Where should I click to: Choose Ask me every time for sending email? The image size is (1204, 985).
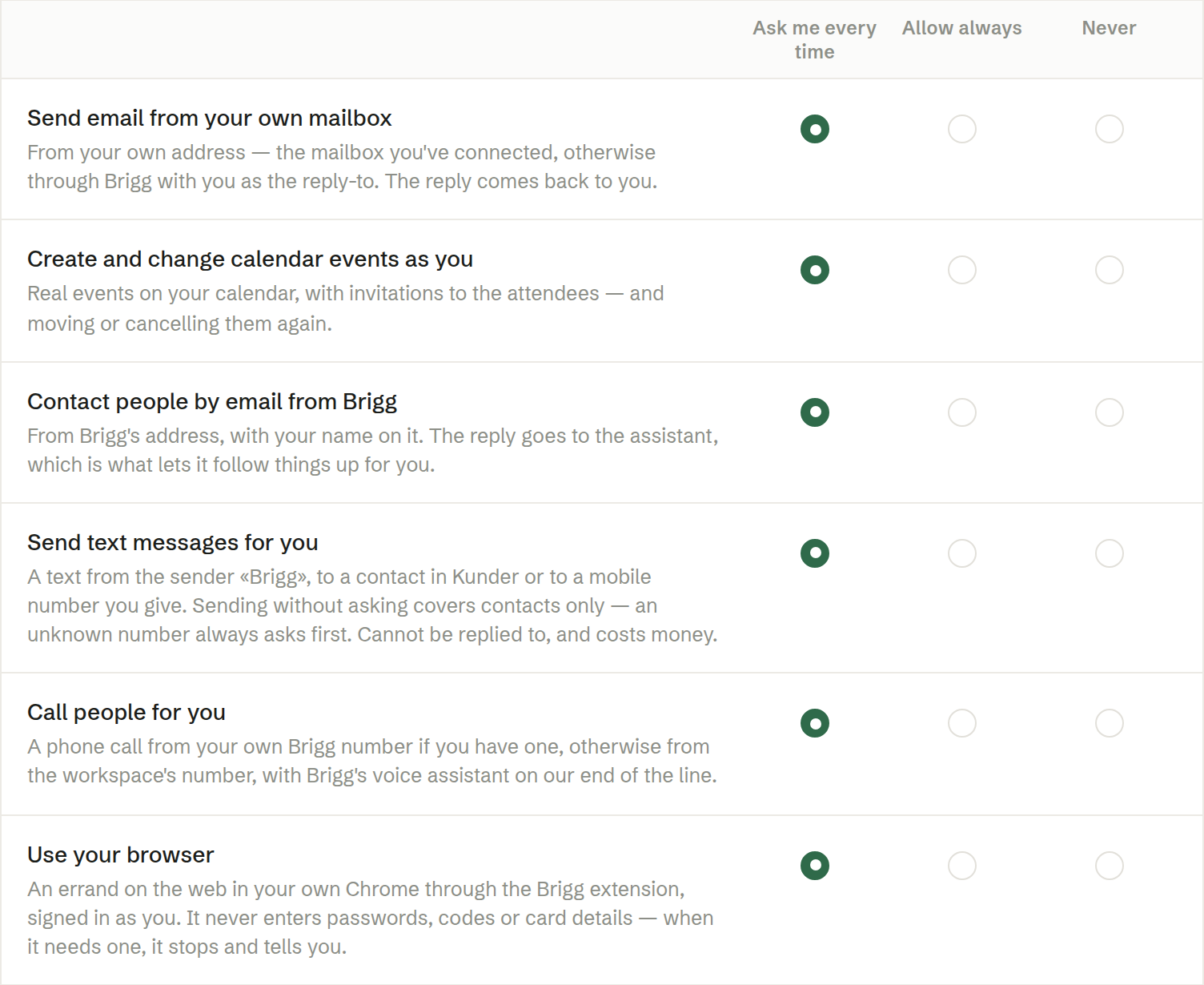point(814,129)
